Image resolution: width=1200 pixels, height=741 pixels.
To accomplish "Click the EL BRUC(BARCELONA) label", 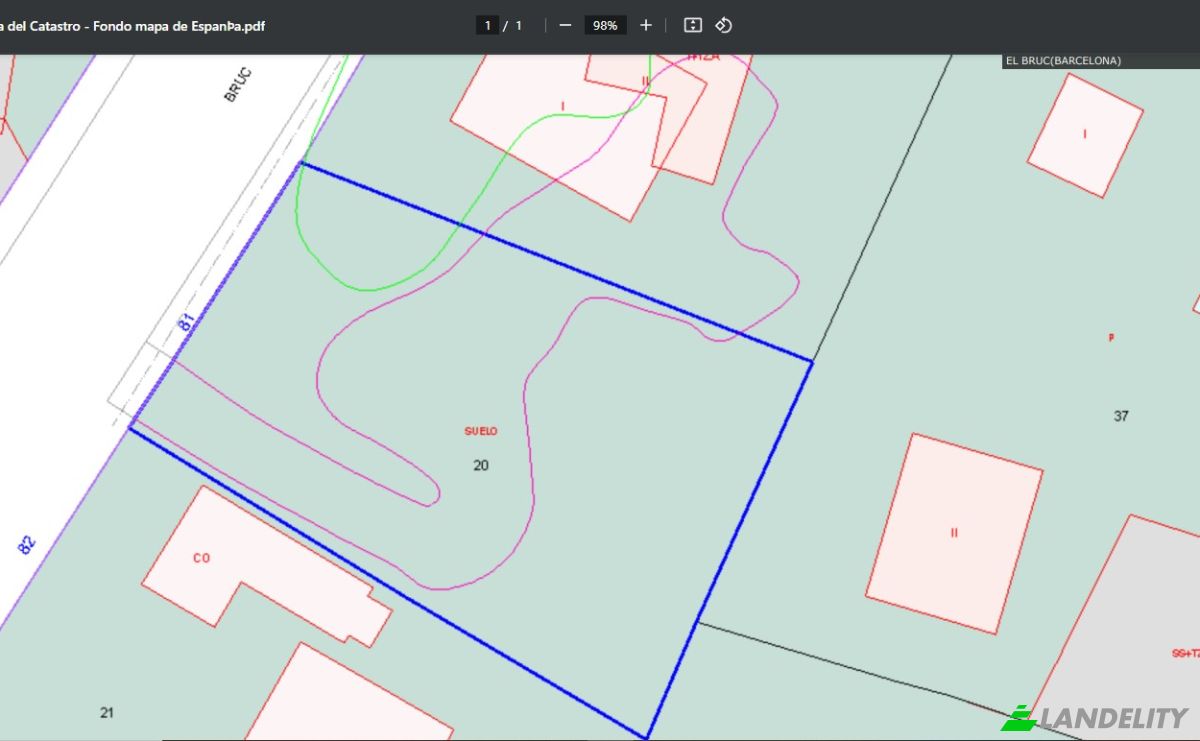I will 1063,61.
